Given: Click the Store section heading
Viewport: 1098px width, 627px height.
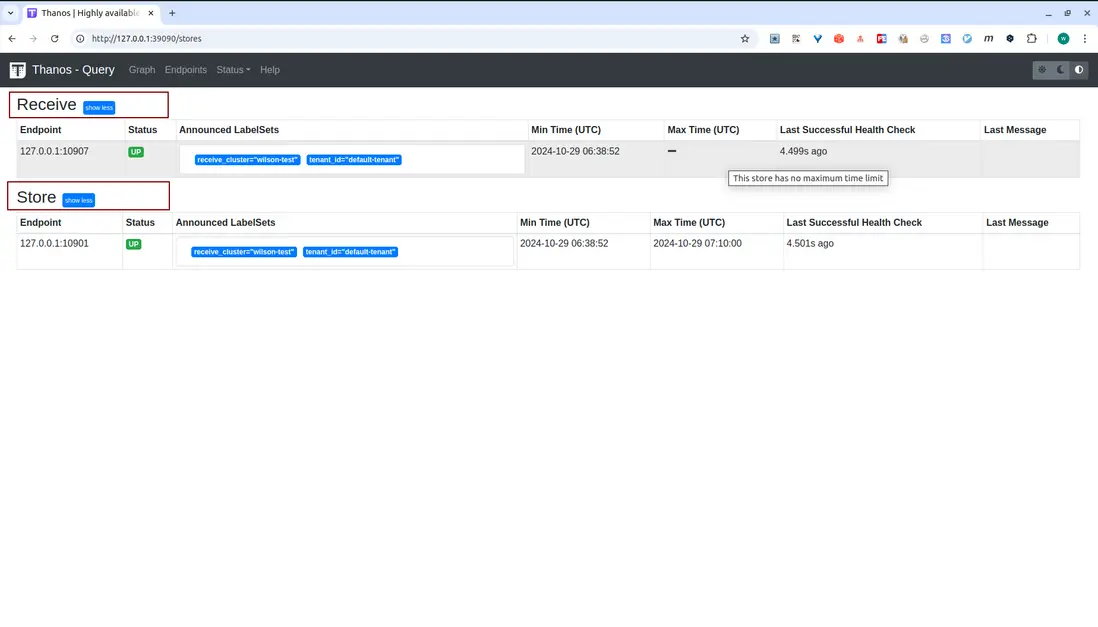Looking at the screenshot, I should (36, 197).
